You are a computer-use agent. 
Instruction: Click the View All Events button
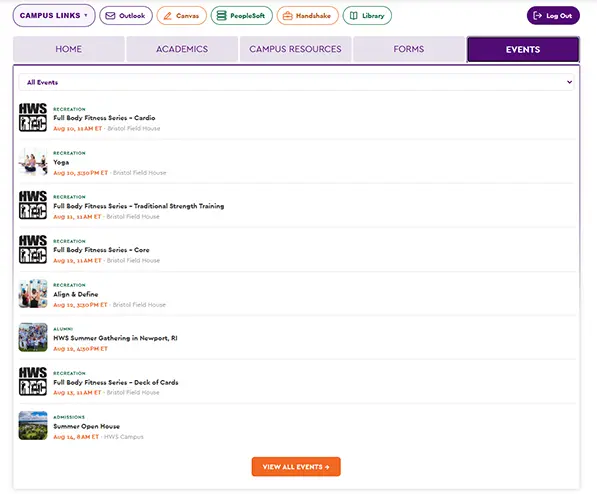tap(296, 467)
